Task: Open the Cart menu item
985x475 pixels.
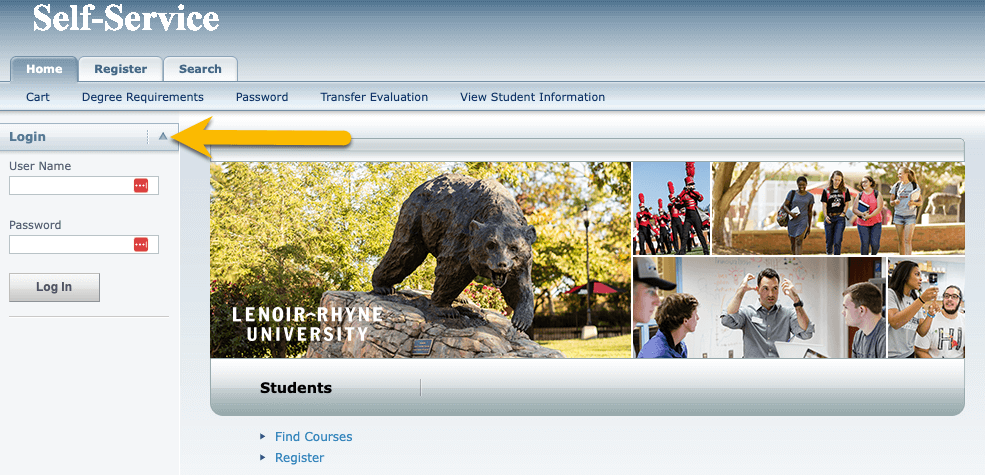Action: [x=38, y=97]
